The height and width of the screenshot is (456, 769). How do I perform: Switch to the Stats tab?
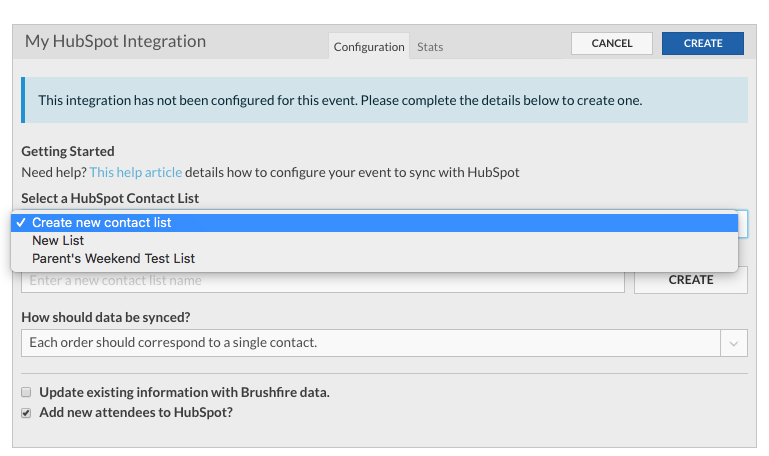(x=430, y=47)
